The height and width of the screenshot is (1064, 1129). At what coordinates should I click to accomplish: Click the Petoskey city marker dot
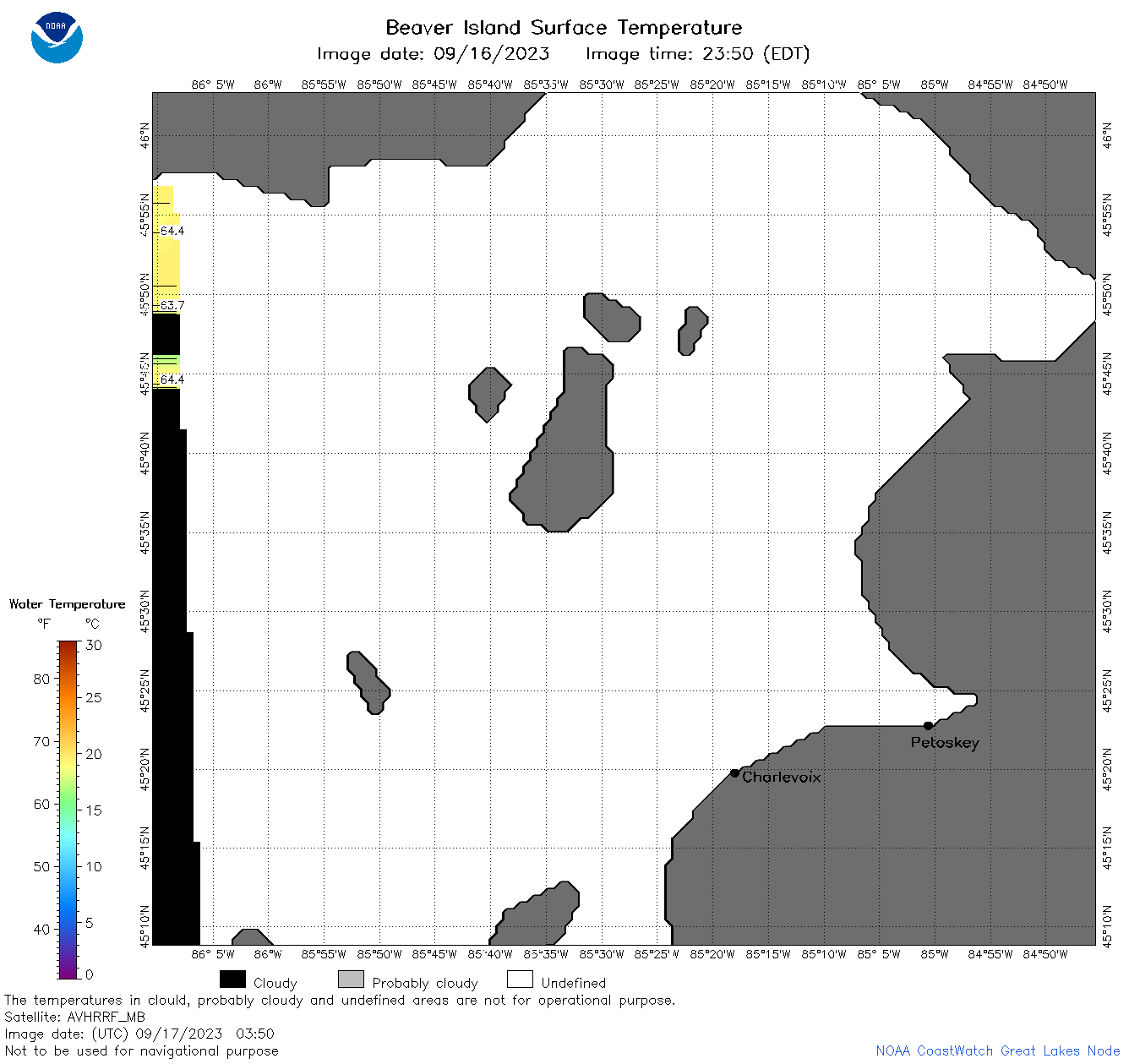928,725
